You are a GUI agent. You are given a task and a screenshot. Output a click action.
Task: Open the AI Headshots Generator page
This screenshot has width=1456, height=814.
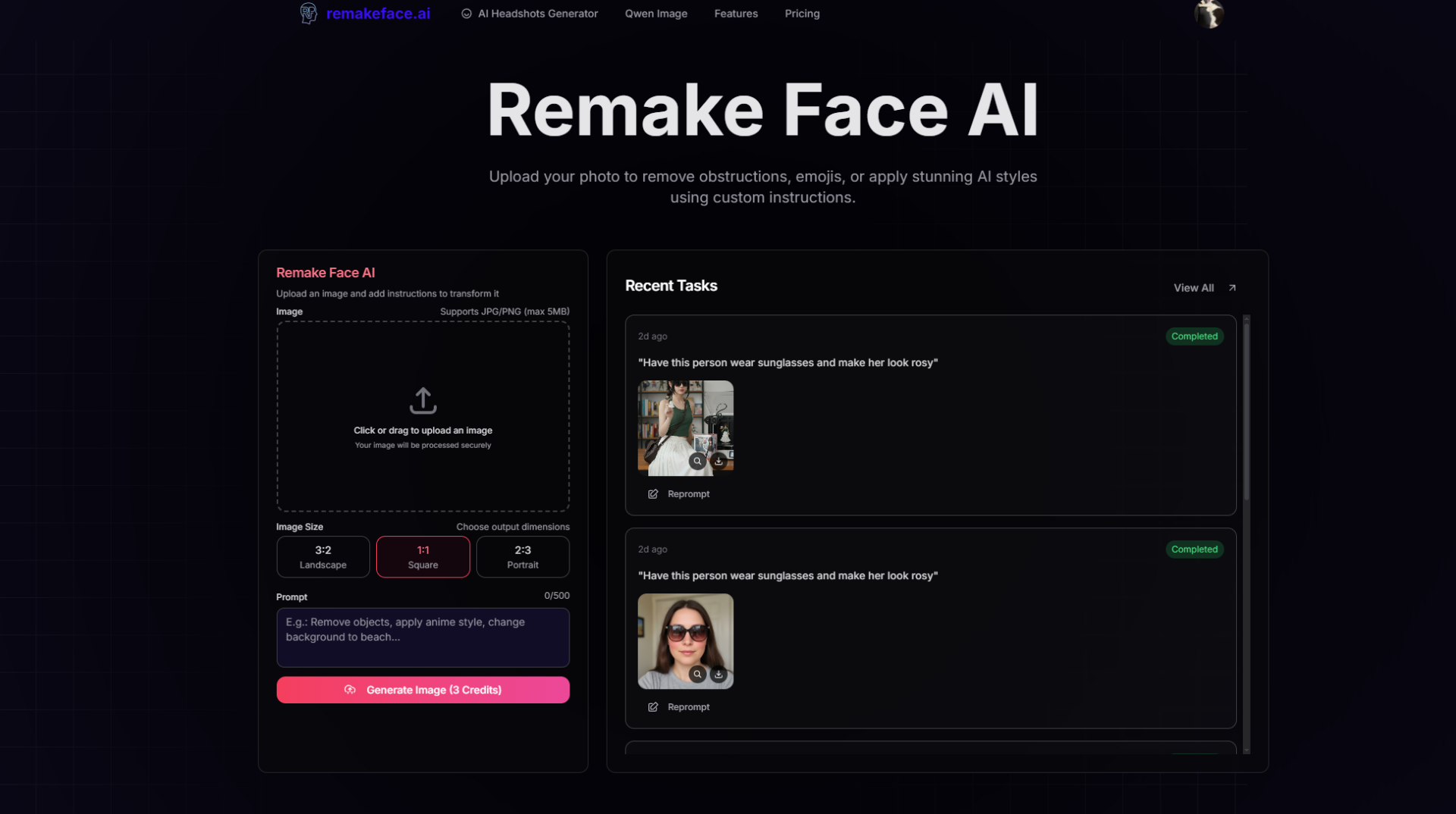click(x=529, y=14)
